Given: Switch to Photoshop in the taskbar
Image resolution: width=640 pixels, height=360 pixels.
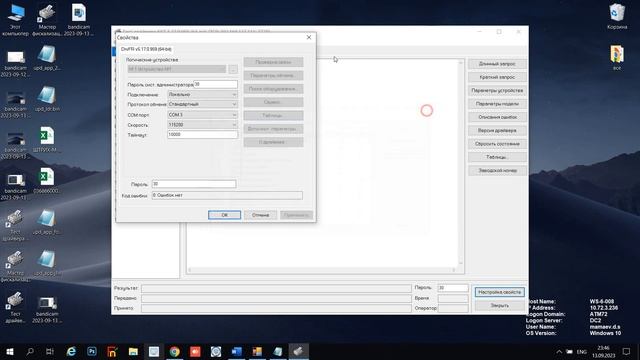Looking at the screenshot, I should (92, 351).
